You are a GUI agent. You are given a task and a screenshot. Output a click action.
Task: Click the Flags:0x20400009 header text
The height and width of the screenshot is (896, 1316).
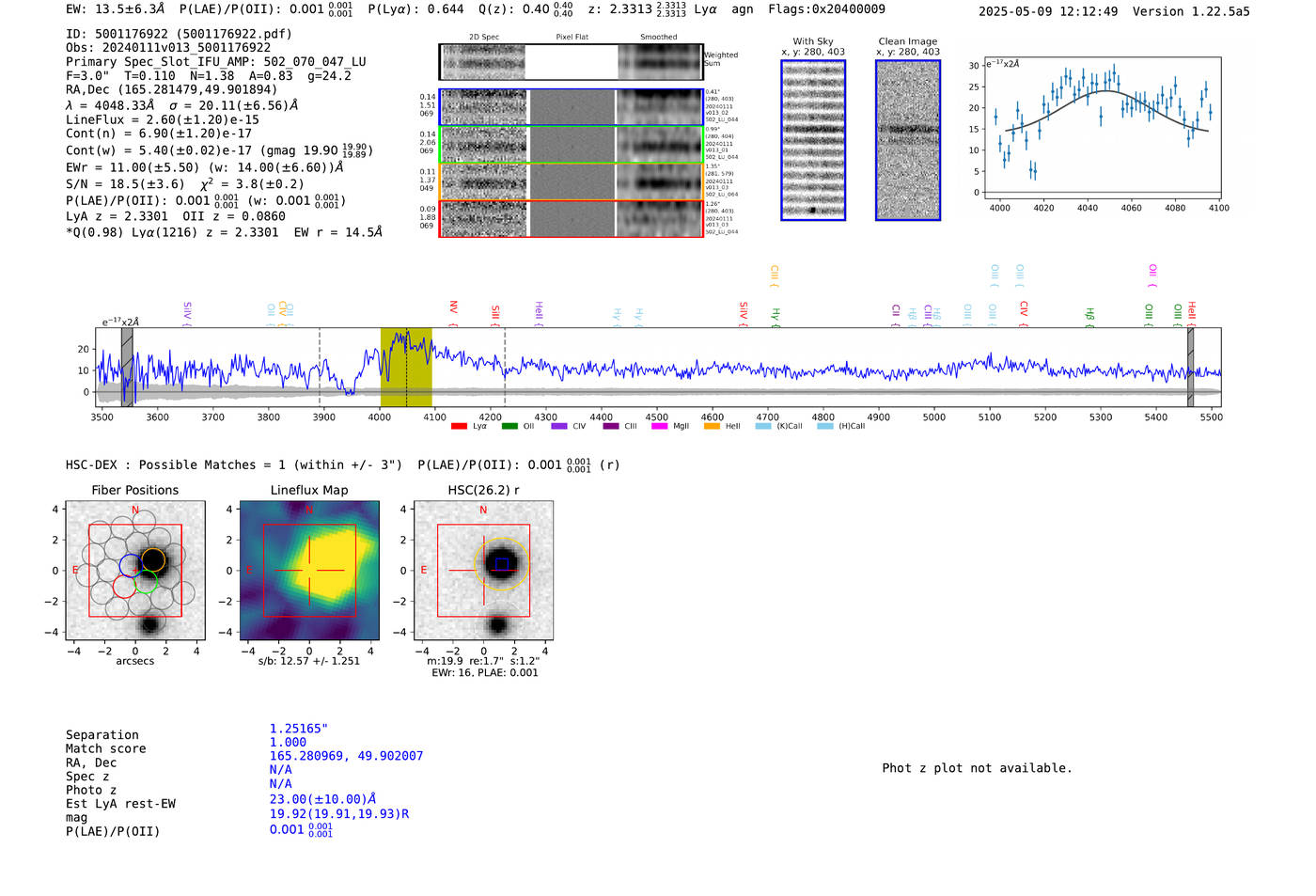click(x=826, y=9)
